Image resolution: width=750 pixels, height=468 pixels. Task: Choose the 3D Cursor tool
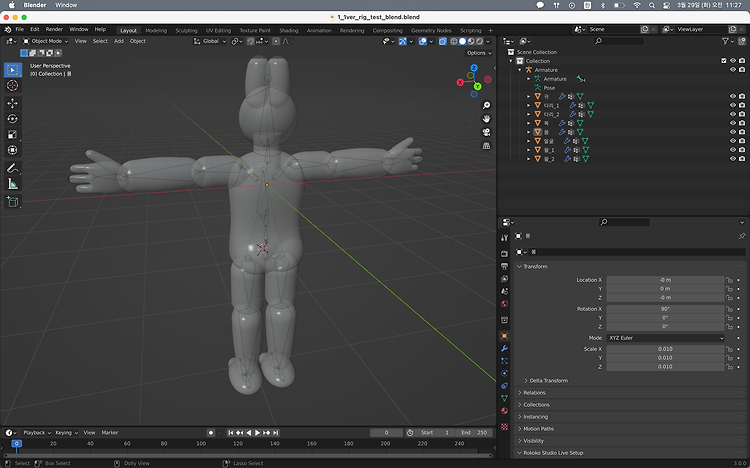click(x=13, y=86)
